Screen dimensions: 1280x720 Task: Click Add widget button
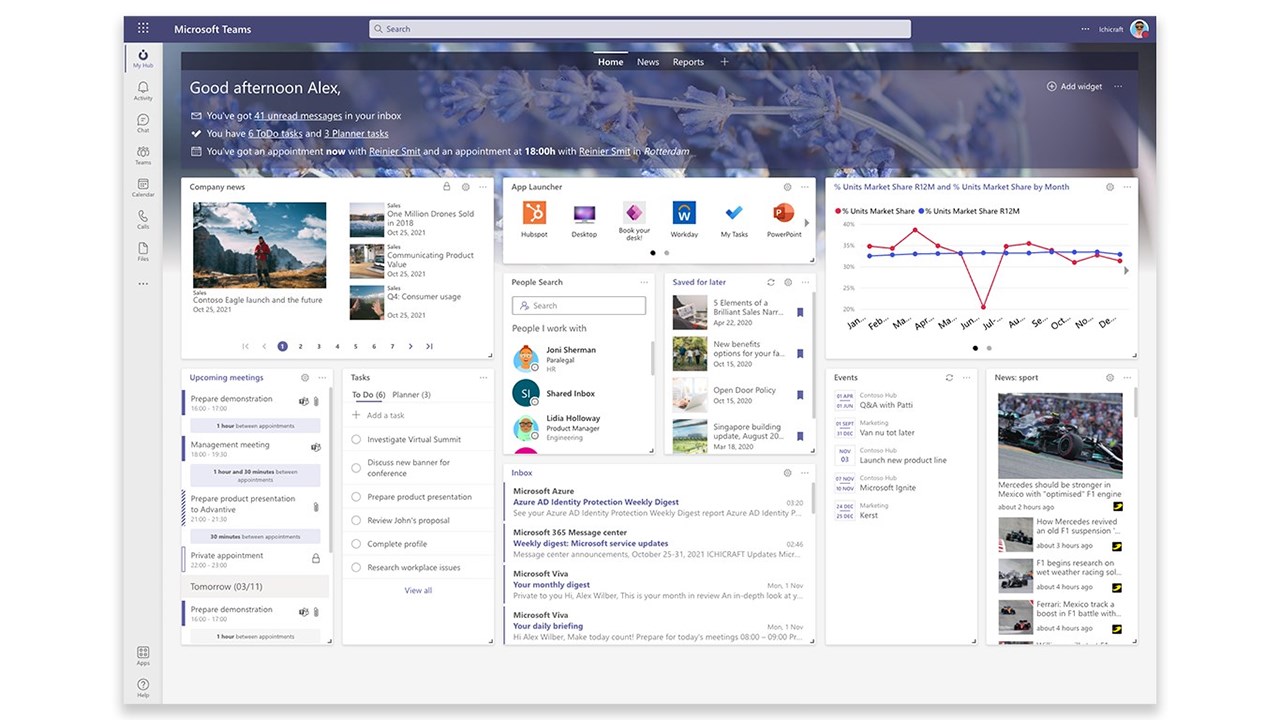(1074, 87)
